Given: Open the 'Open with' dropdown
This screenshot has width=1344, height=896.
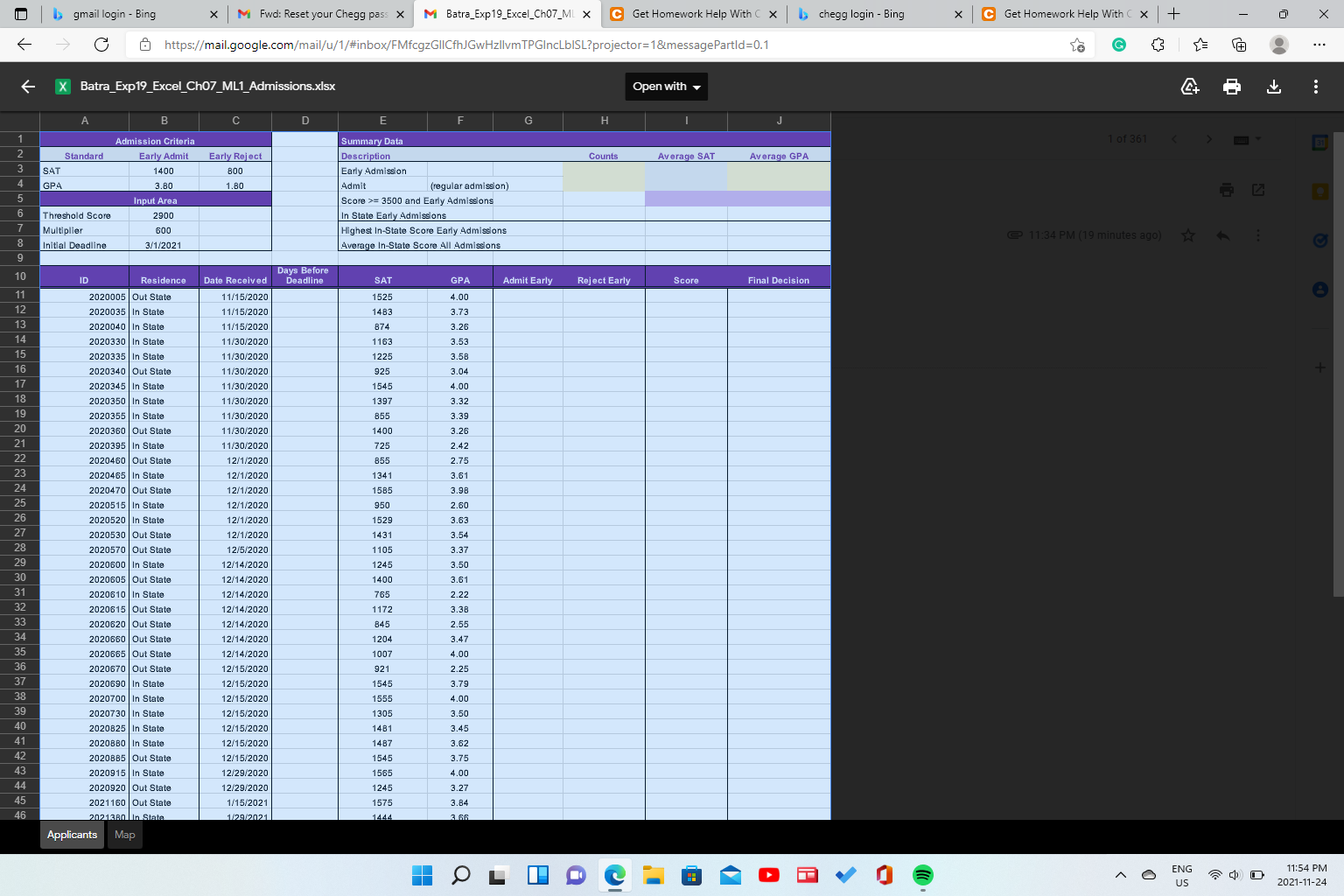Looking at the screenshot, I should 667,86.
